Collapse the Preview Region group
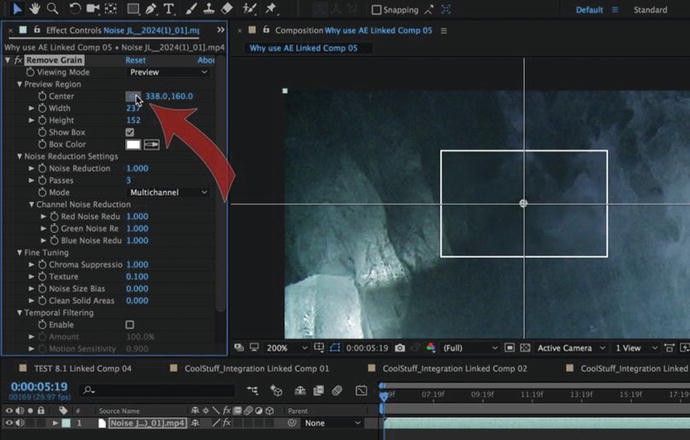This screenshot has height=440, width=690. [x=19, y=84]
